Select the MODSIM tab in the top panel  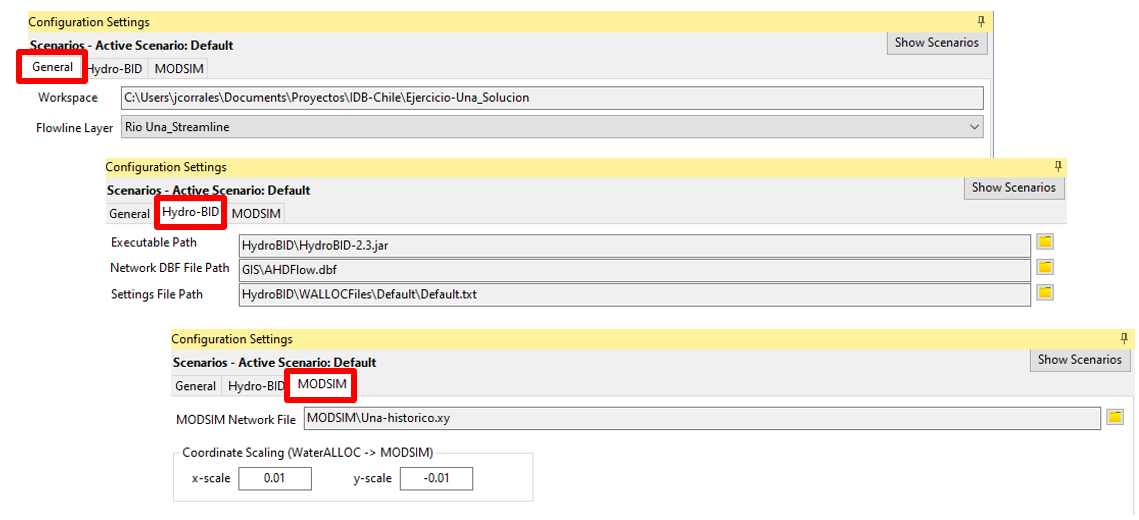(x=180, y=69)
